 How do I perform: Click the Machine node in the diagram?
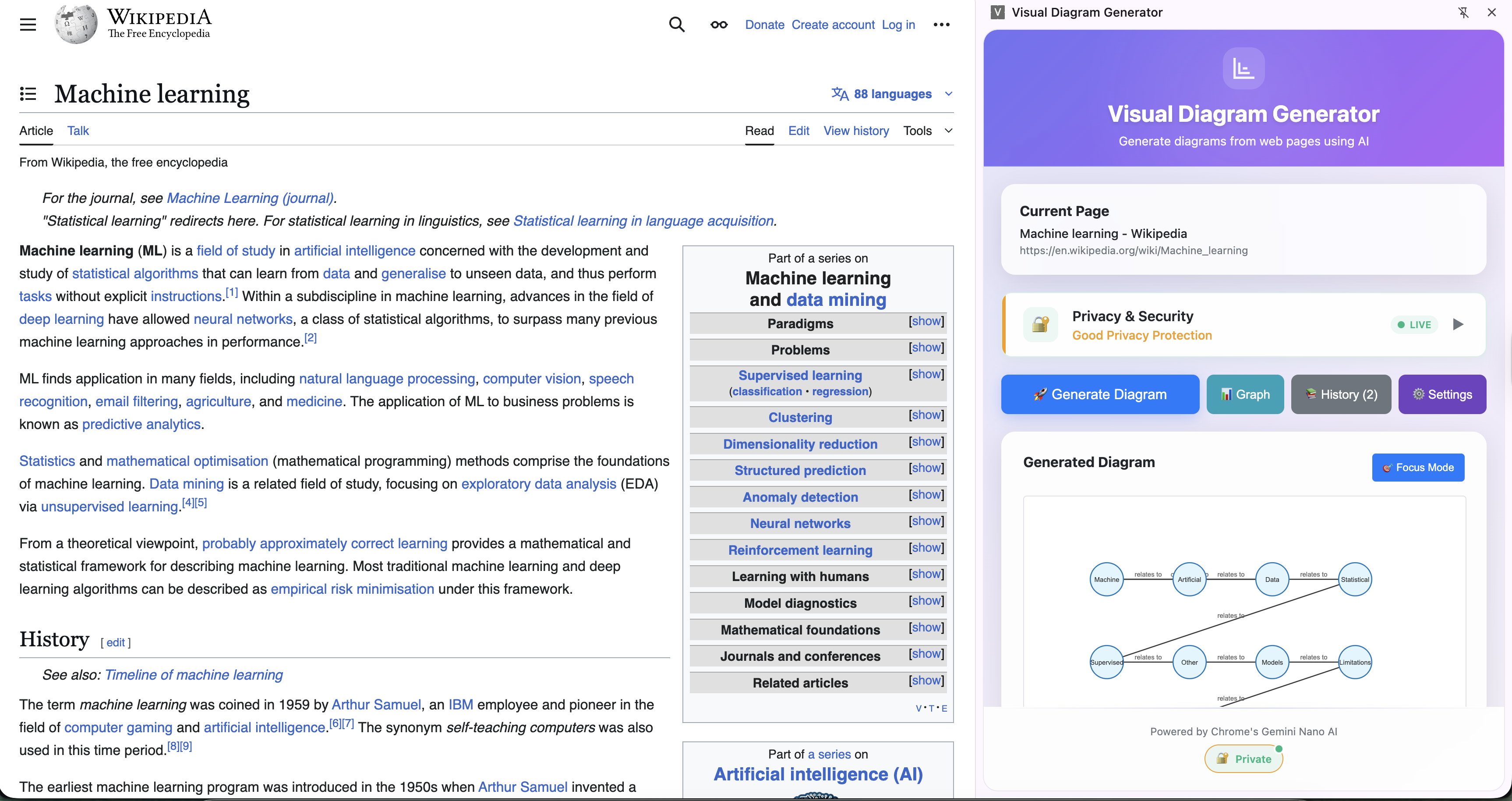click(1106, 580)
